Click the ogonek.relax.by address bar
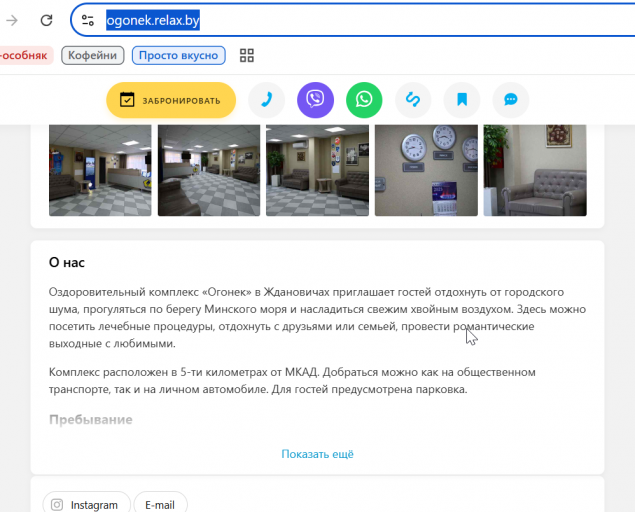635x512 pixels. [x=352, y=20]
